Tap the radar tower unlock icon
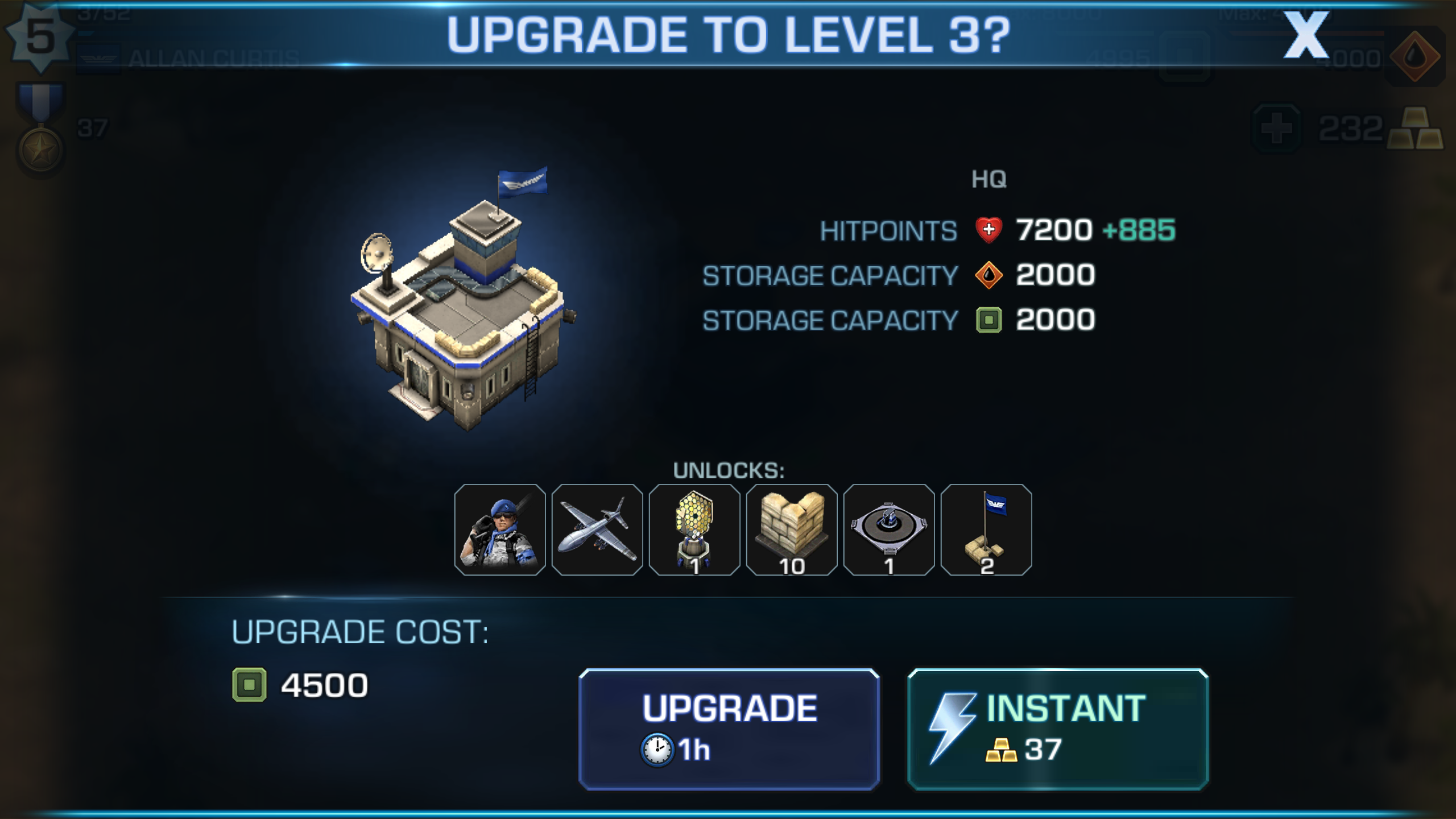The image size is (1456, 819). click(x=694, y=530)
